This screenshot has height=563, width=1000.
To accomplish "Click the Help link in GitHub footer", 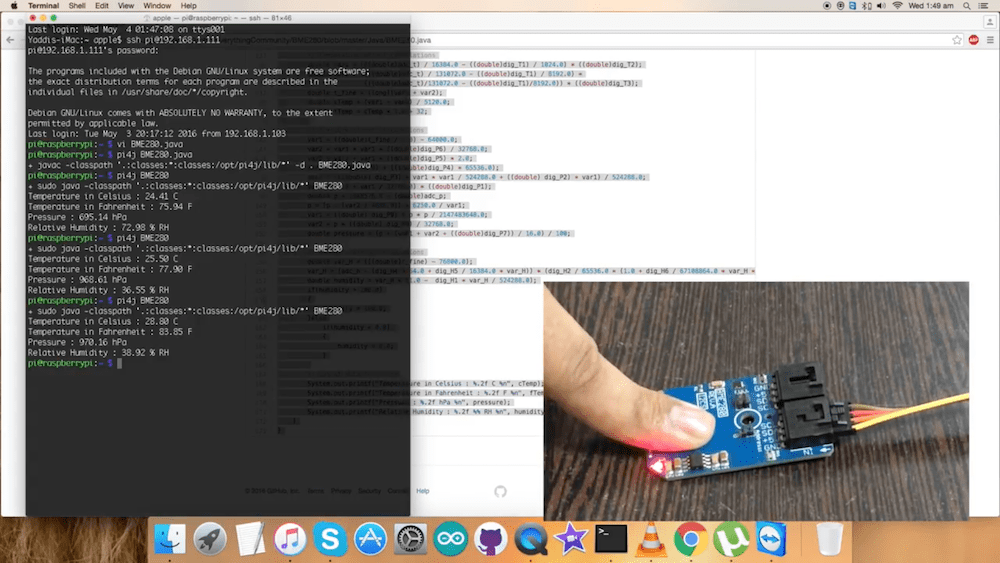I will [x=423, y=491].
